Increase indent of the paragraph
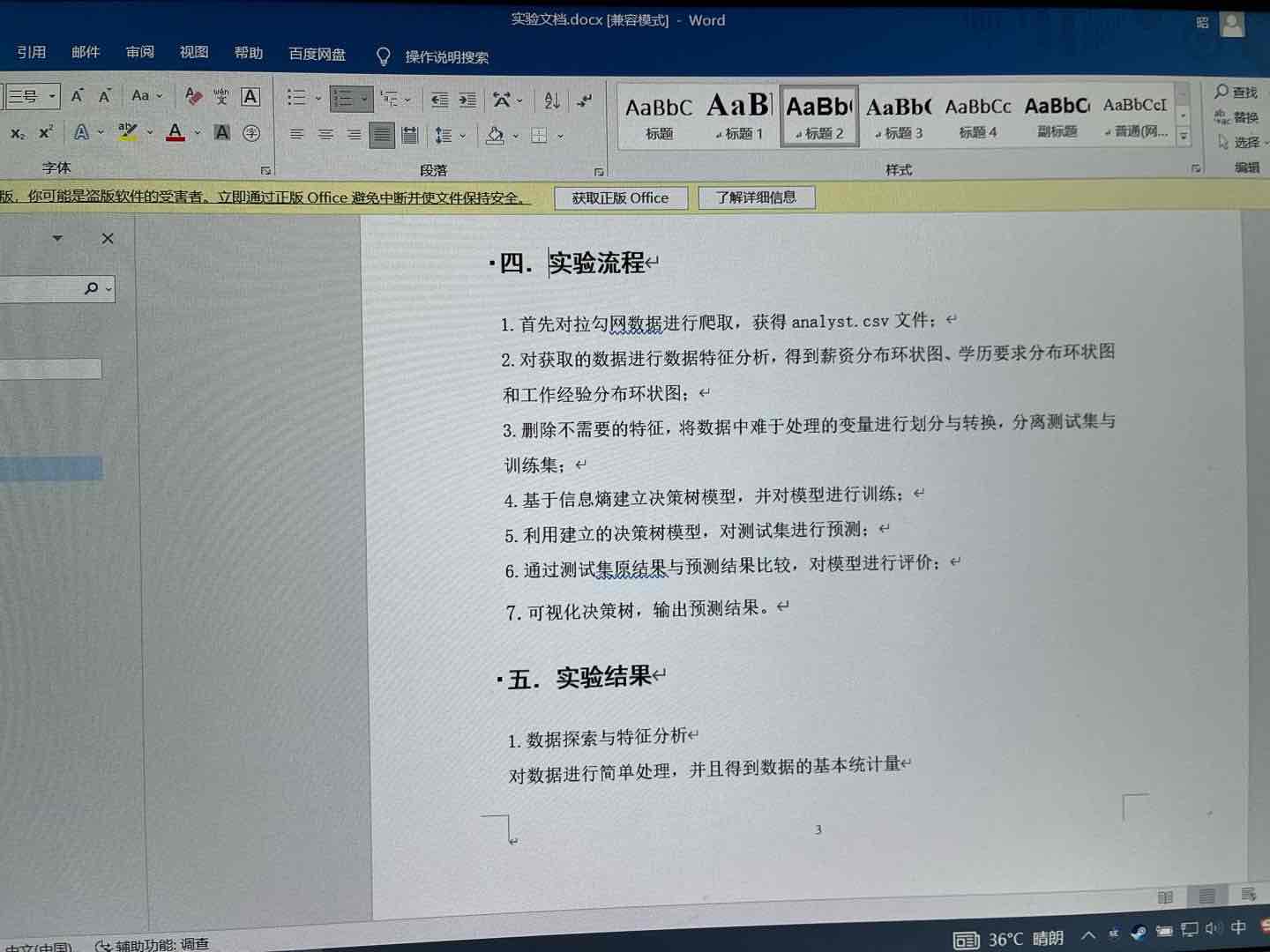 point(467,100)
